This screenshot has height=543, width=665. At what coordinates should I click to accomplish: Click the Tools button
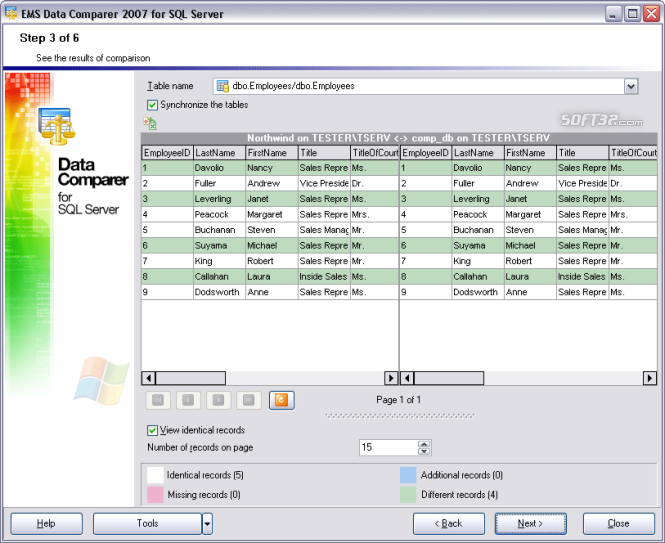[x=147, y=524]
